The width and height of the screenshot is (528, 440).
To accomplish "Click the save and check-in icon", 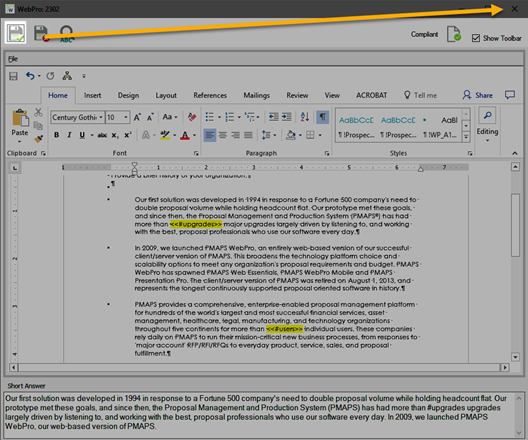I will [15, 33].
